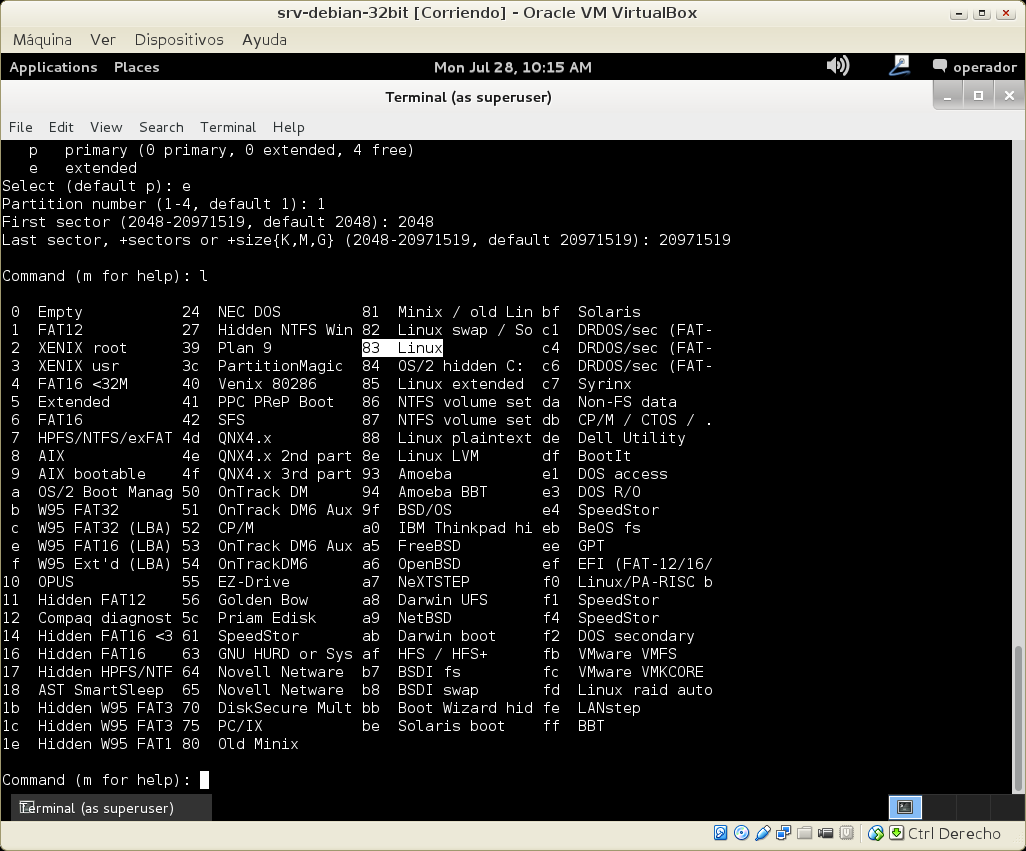This screenshot has width=1026, height=851.
Task: Click the optical disc status icon
Action: pos(742,833)
